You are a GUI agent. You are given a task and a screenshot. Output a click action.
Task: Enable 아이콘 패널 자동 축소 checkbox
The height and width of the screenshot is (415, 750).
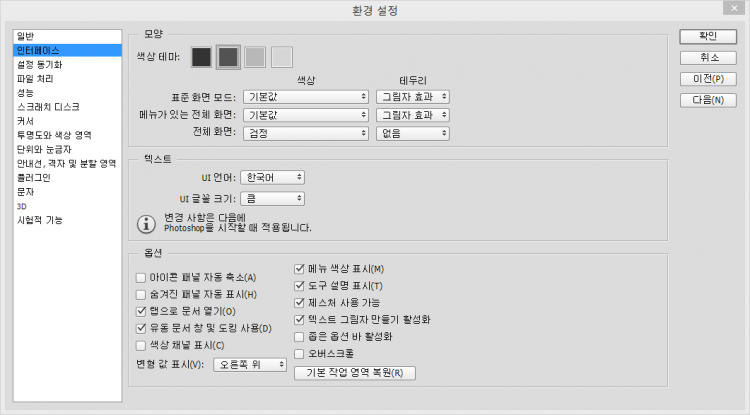coord(140,277)
